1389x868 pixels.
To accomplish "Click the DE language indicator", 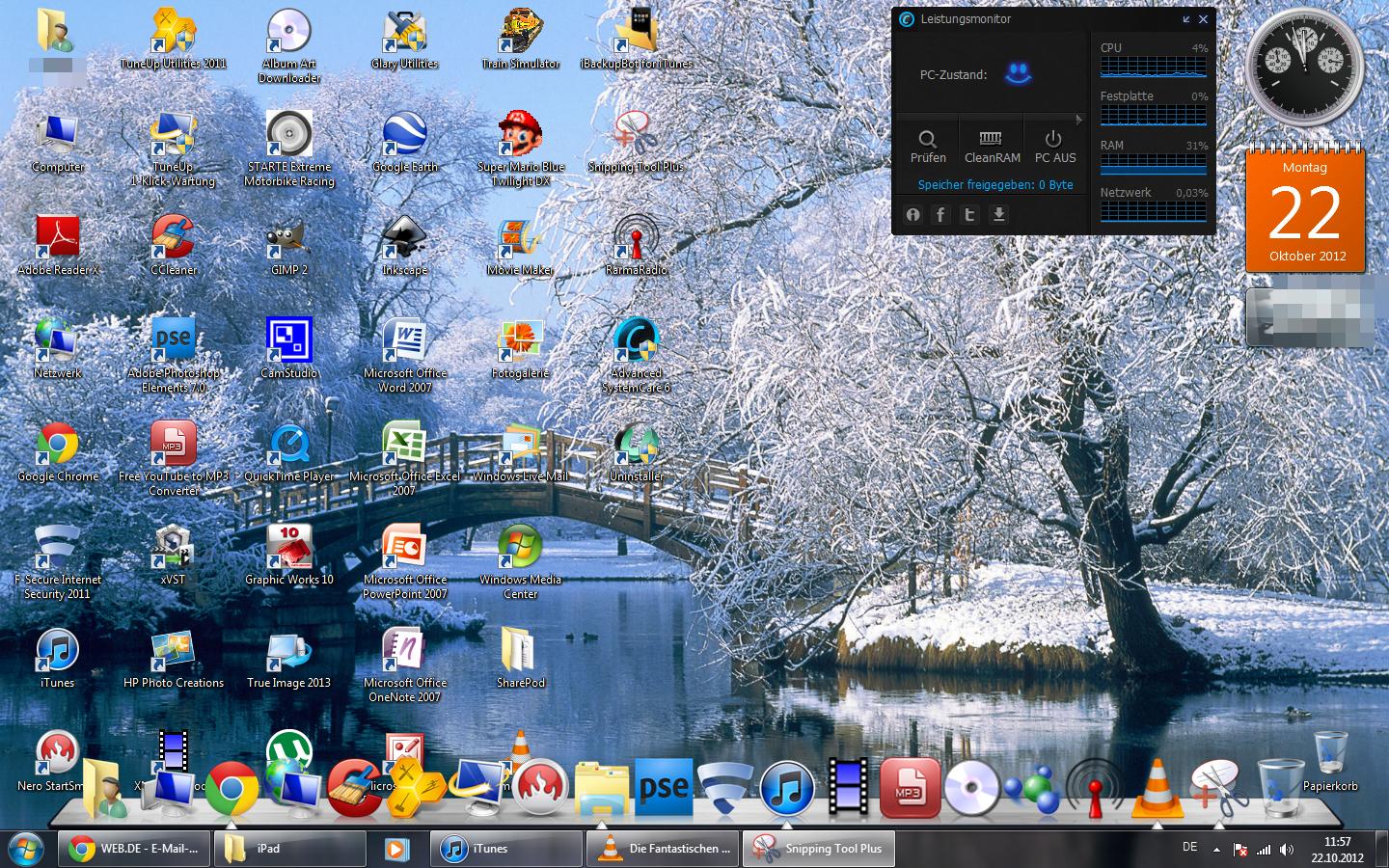I will [1189, 847].
